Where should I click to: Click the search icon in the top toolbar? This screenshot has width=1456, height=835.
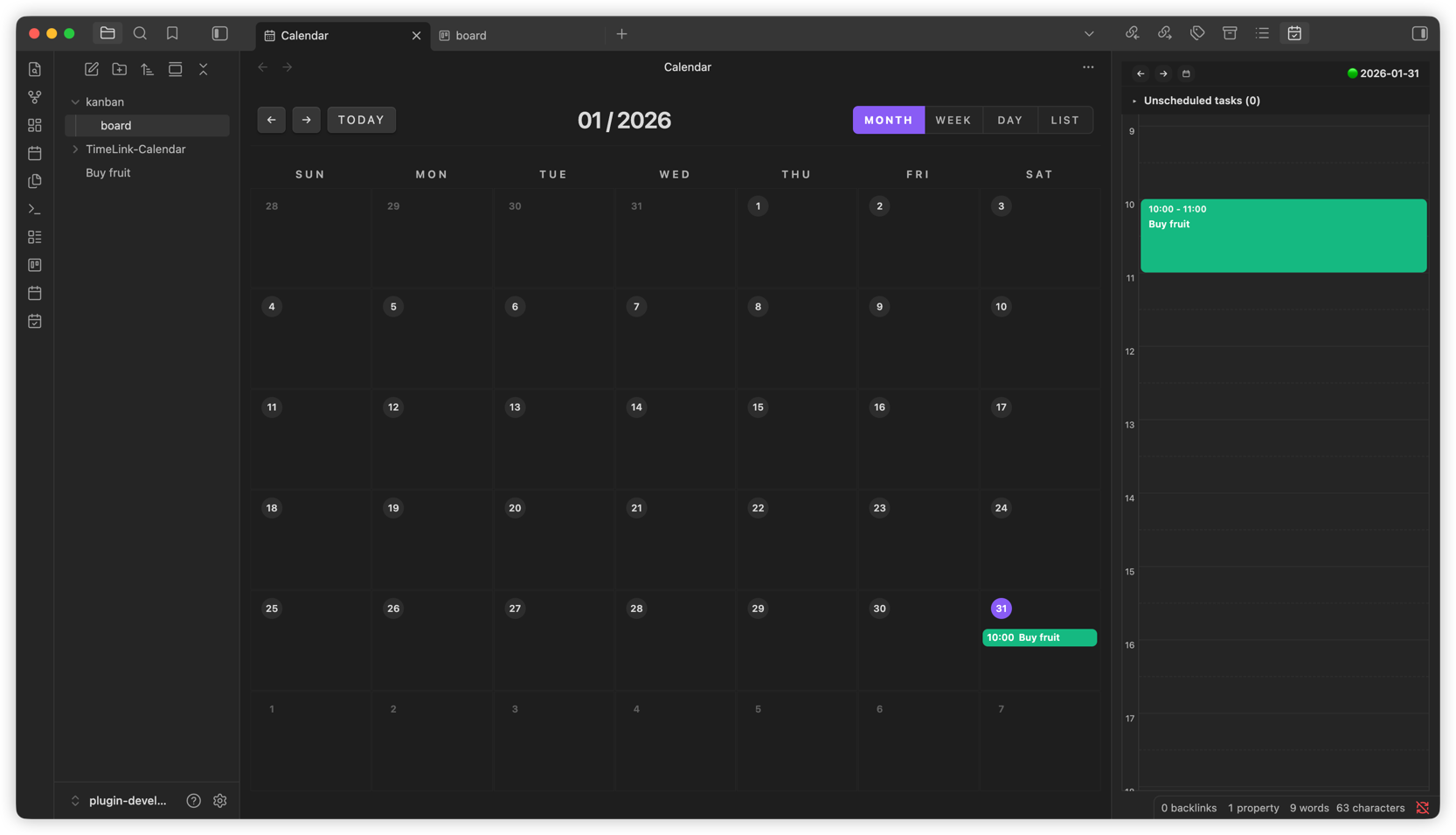tap(140, 32)
